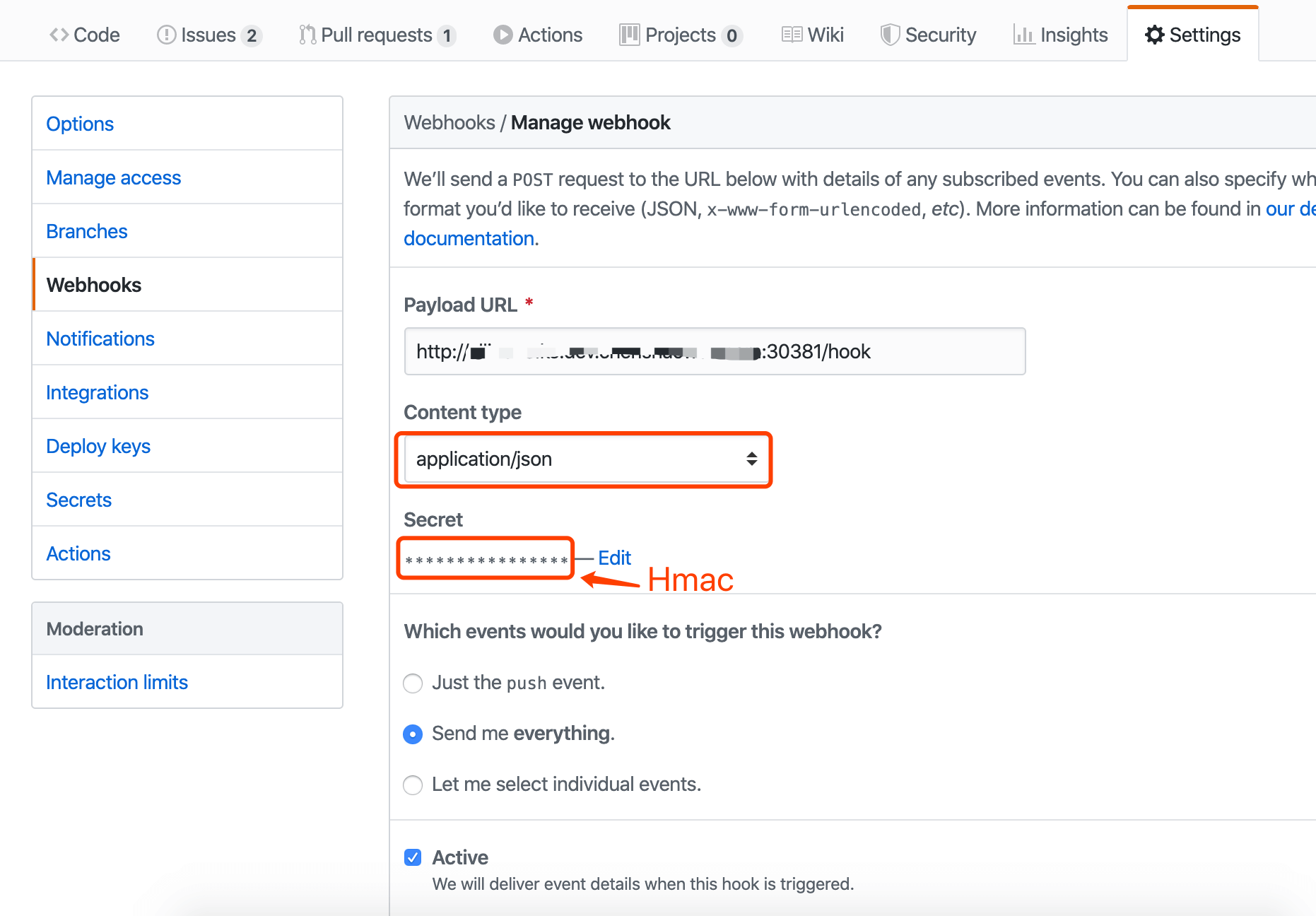Screen dimensions: 1316x916
Task: Open the Content type application/json dropdown
Action: pyautogui.click(x=587, y=459)
